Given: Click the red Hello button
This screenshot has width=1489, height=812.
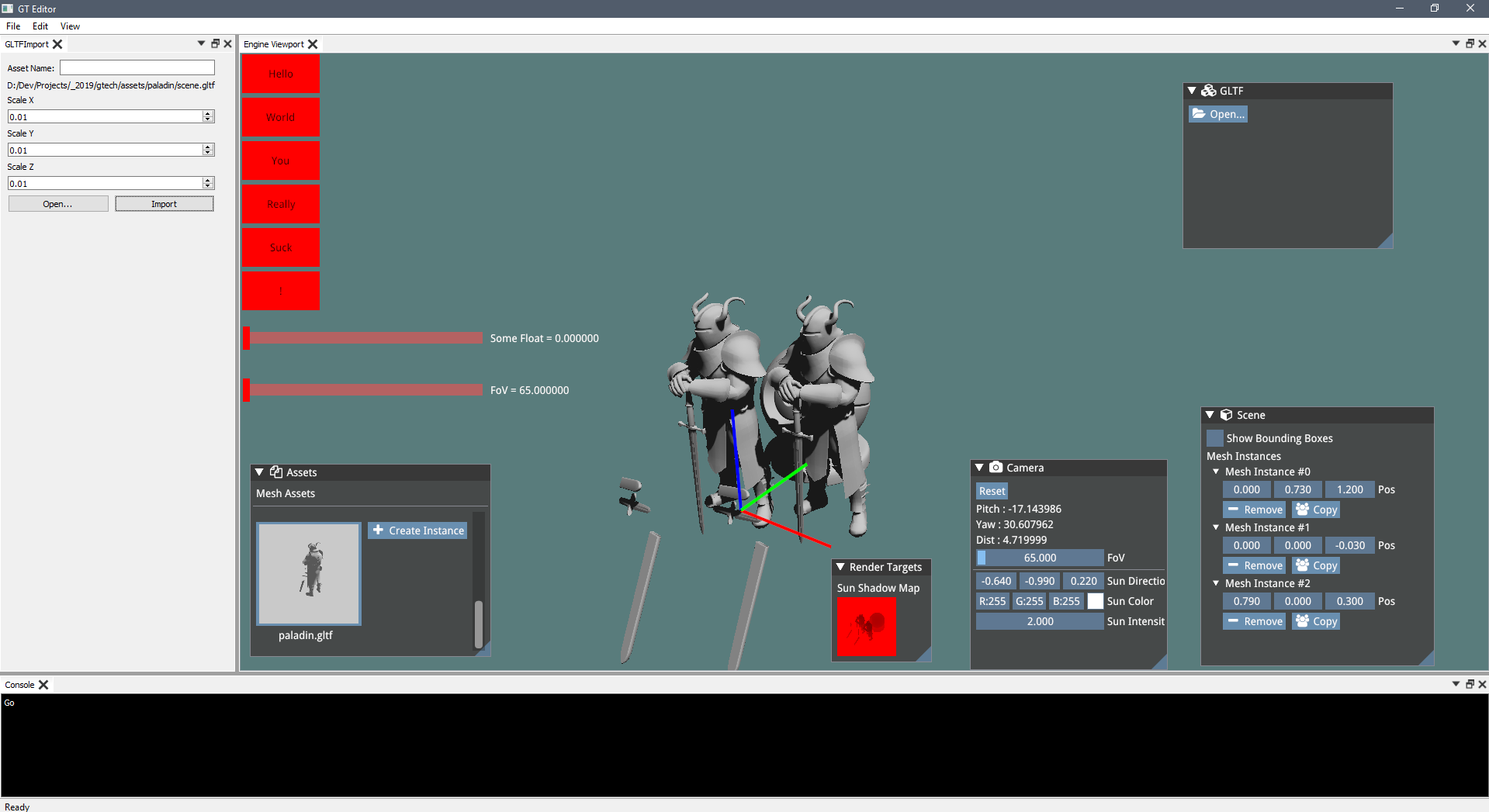Looking at the screenshot, I should 281,74.
